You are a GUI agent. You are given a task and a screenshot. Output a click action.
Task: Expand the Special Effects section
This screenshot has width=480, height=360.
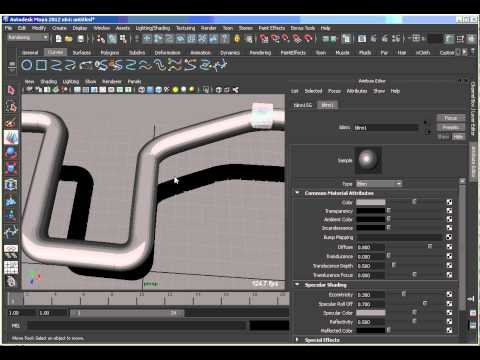(x=297, y=340)
